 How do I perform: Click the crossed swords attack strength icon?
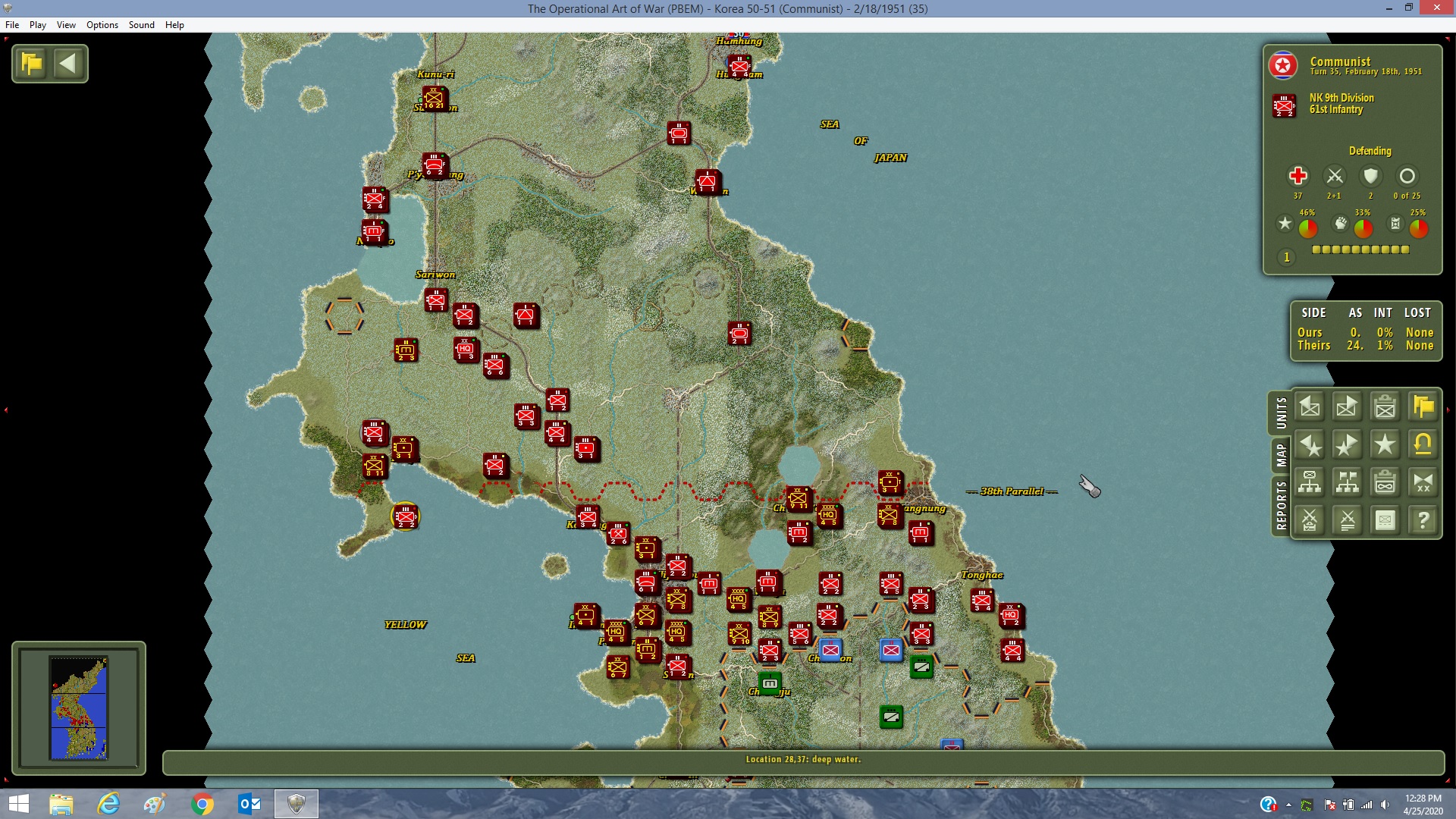point(1335,176)
